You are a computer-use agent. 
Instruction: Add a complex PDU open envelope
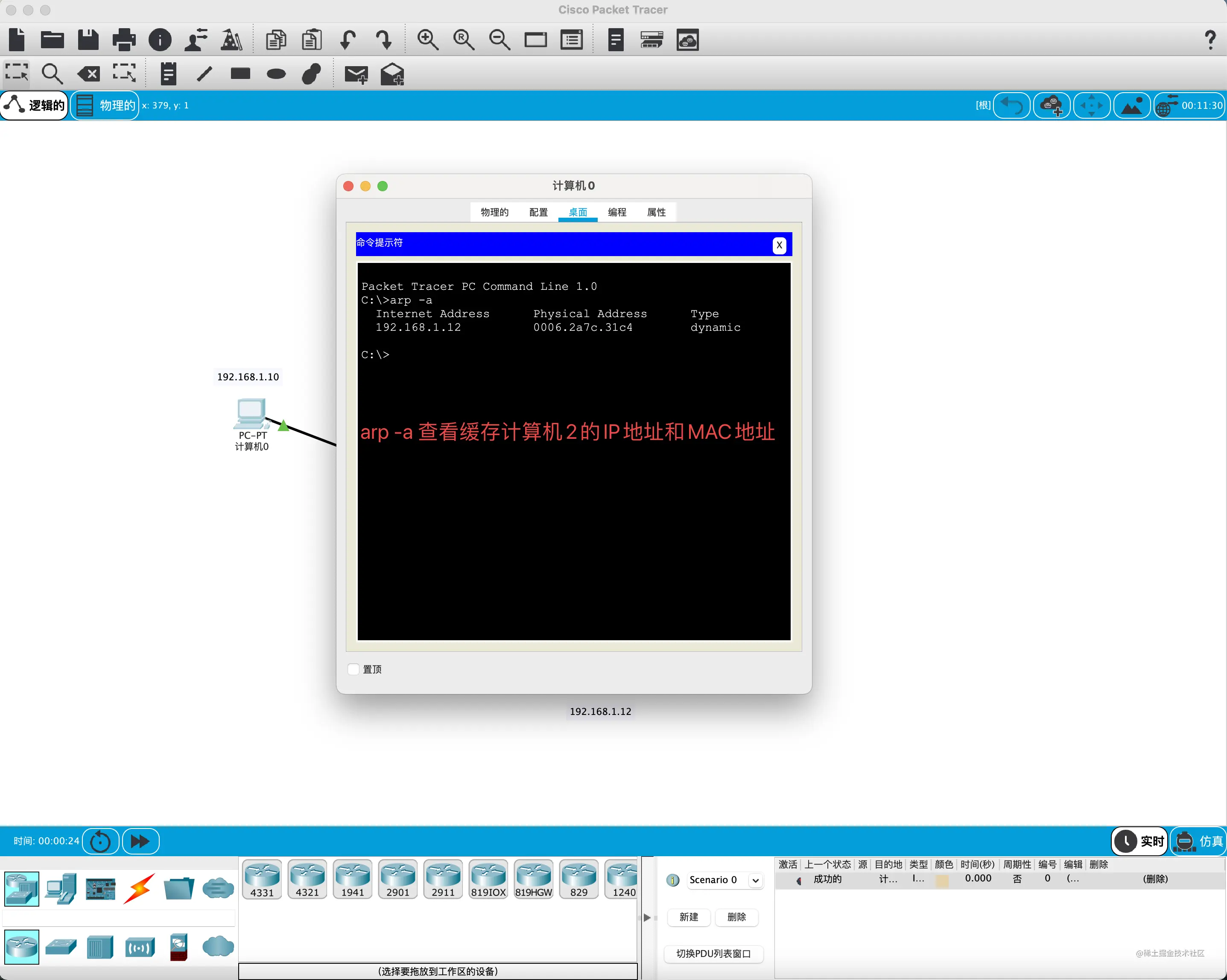[x=392, y=74]
